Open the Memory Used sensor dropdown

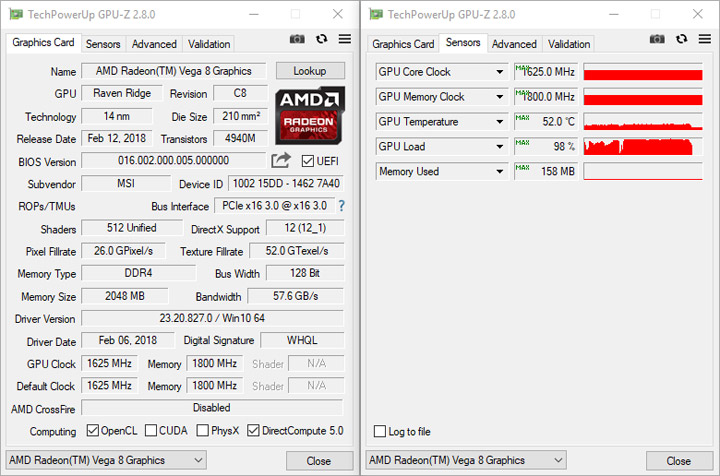tap(499, 171)
